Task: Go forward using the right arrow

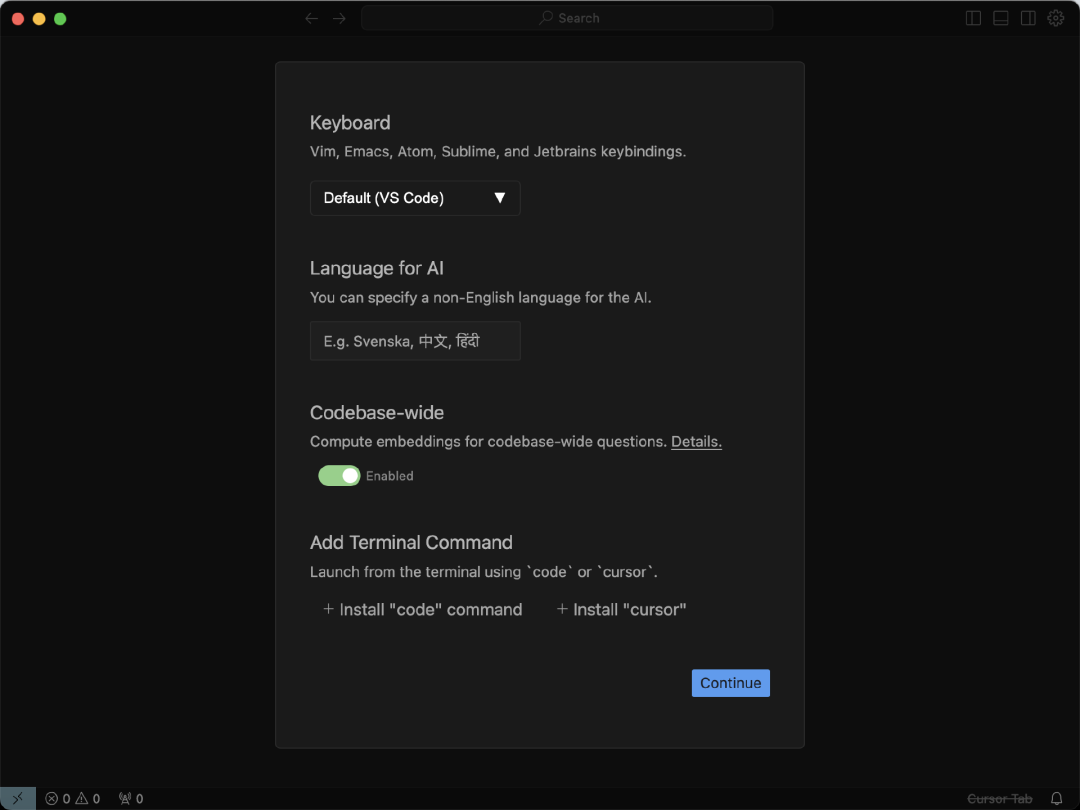Action: [x=340, y=18]
